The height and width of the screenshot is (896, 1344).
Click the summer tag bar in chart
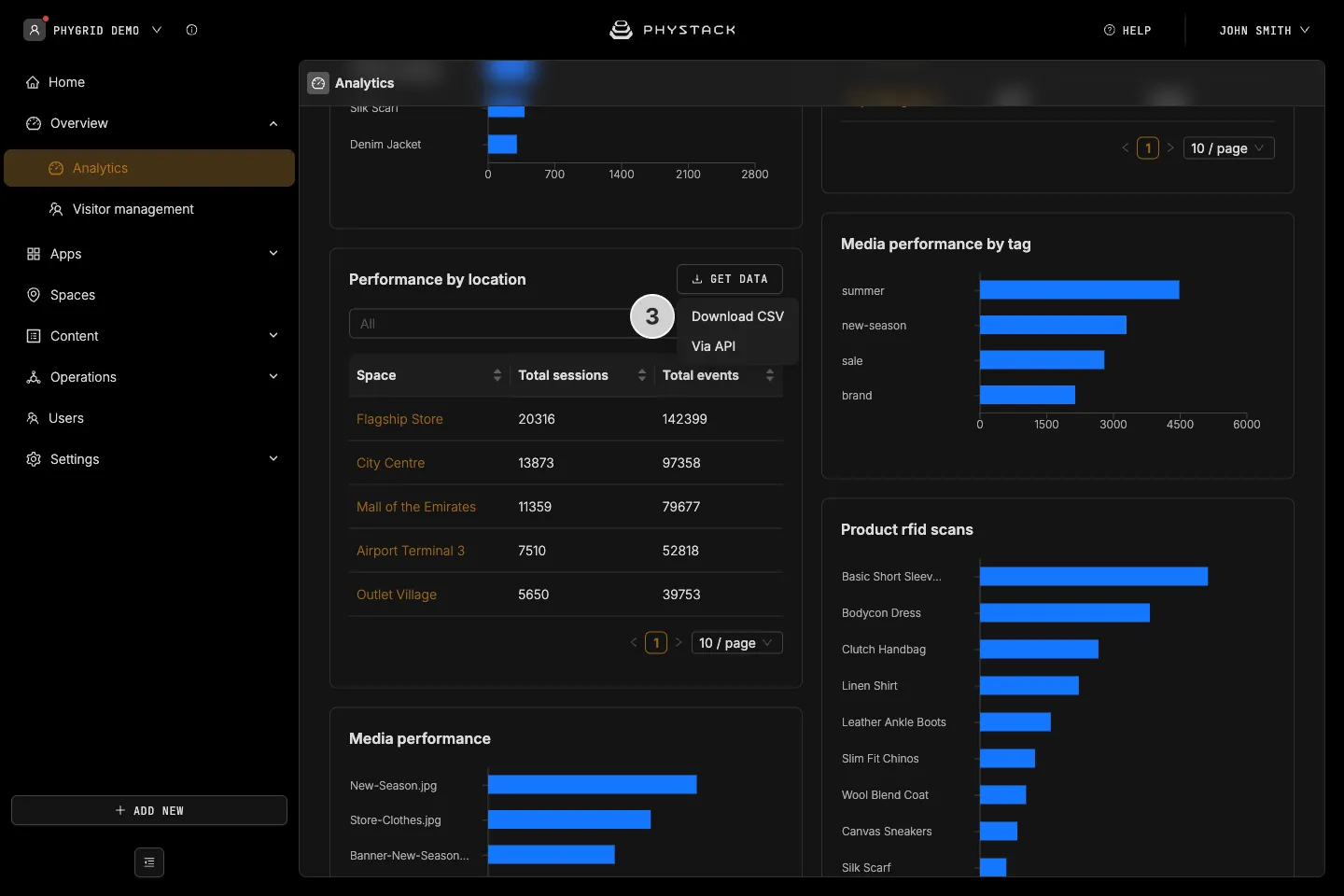(x=1080, y=290)
